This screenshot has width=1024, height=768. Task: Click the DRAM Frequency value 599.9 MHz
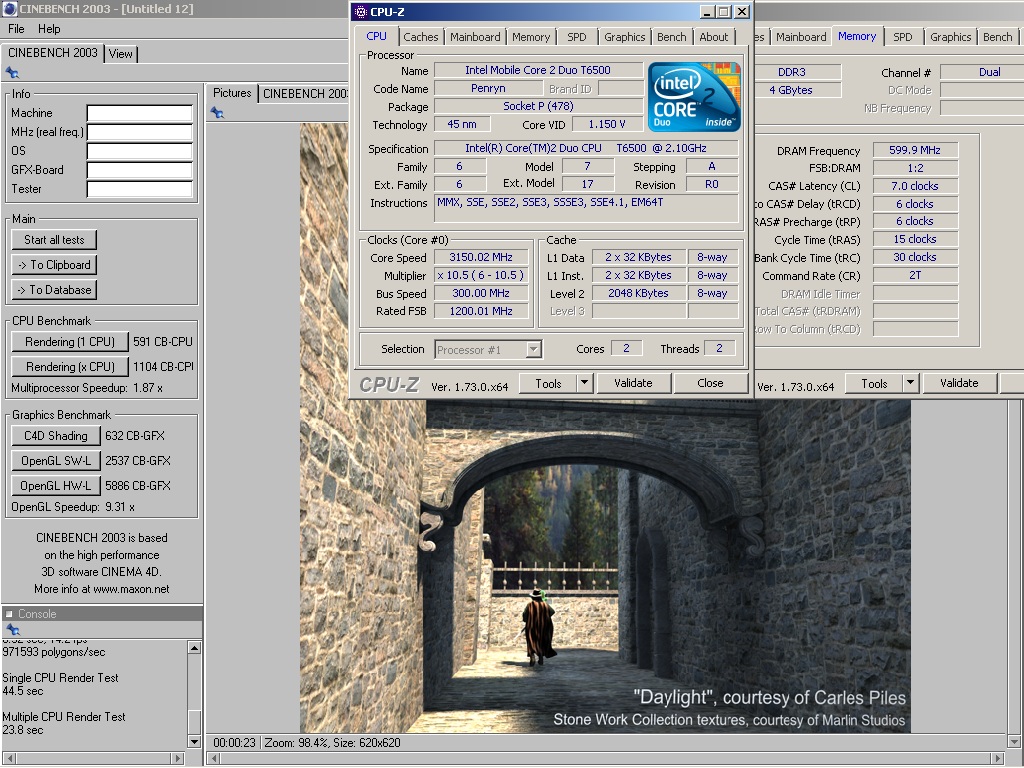[x=915, y=150]
